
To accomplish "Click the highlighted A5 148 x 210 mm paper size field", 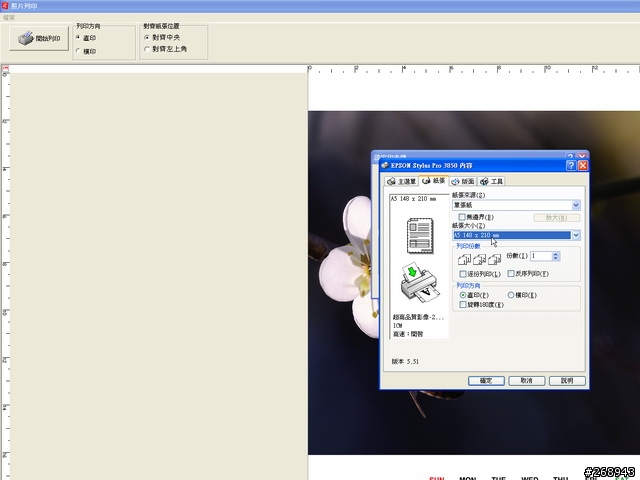I will pyautogui.click(x=511, y=235).
